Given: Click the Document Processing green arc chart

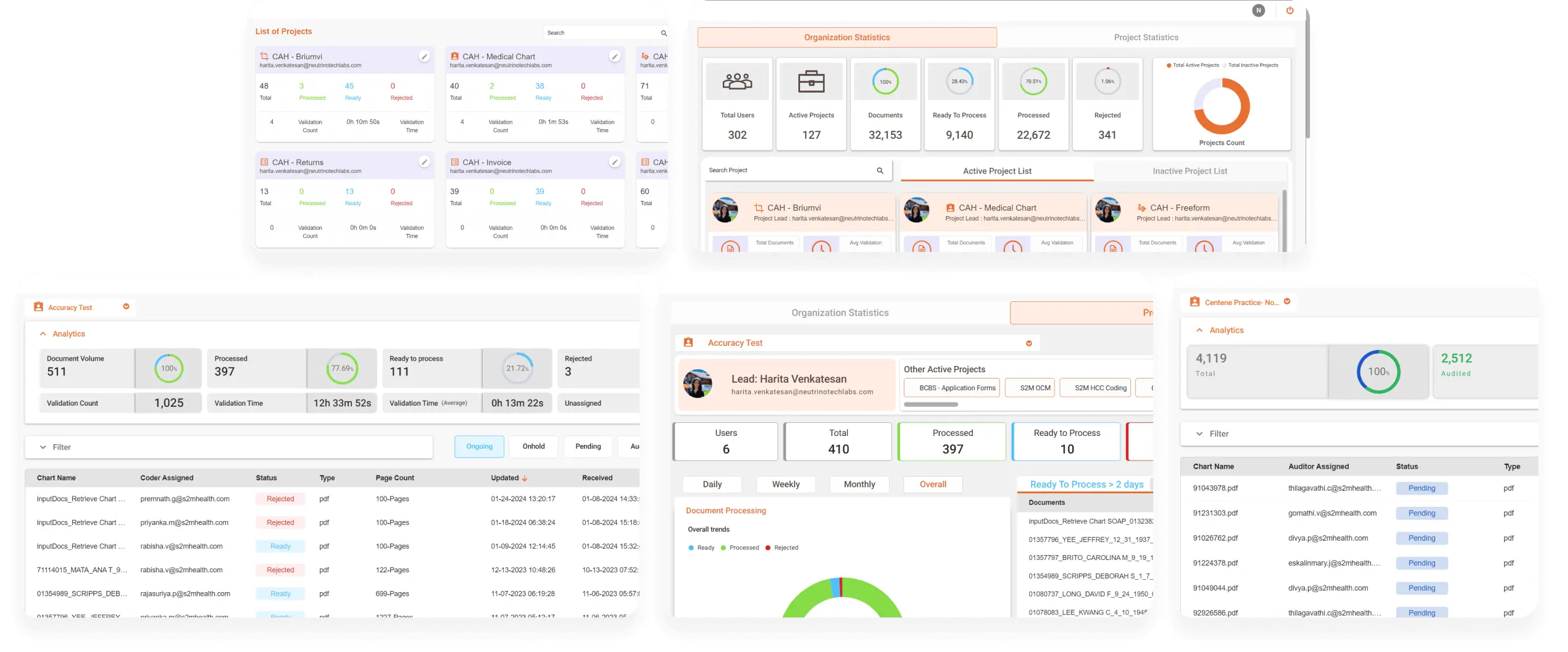Looking at the screenshot, I should [842, 598].
